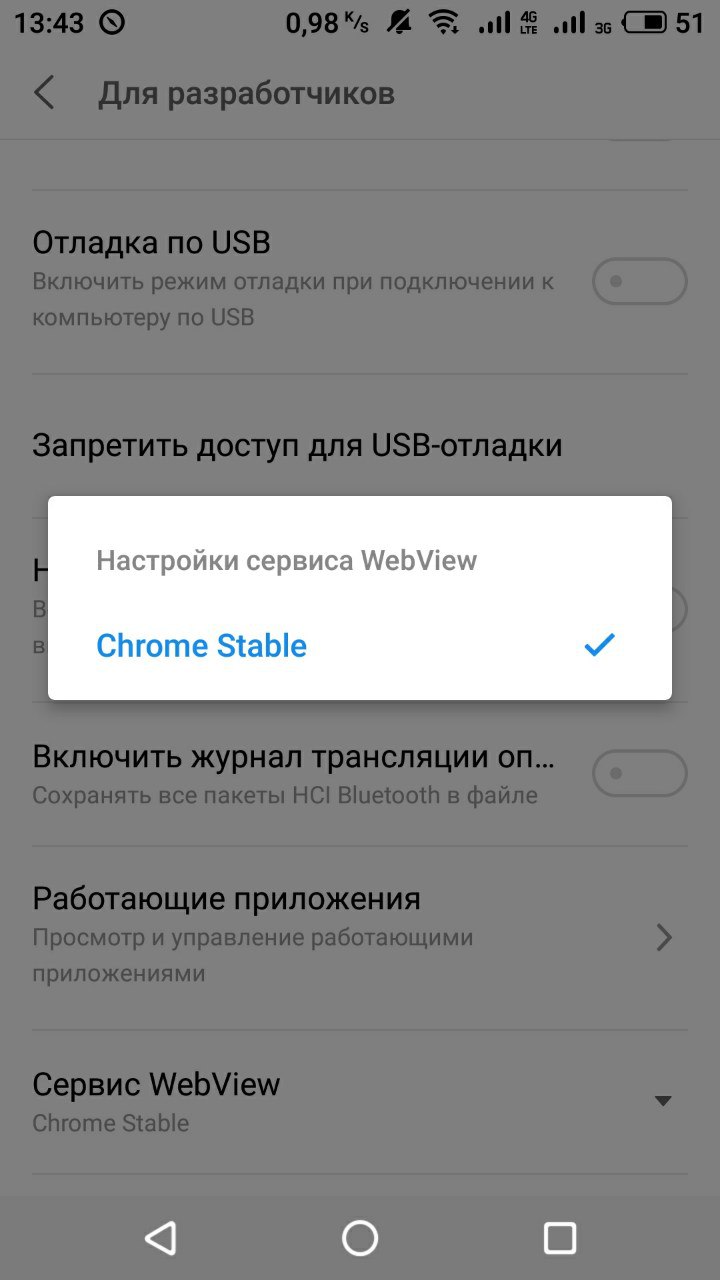Viewport: 720px width, 1280px height.
Task: Toggle the USB debugging switch
Action: (640, 281)
